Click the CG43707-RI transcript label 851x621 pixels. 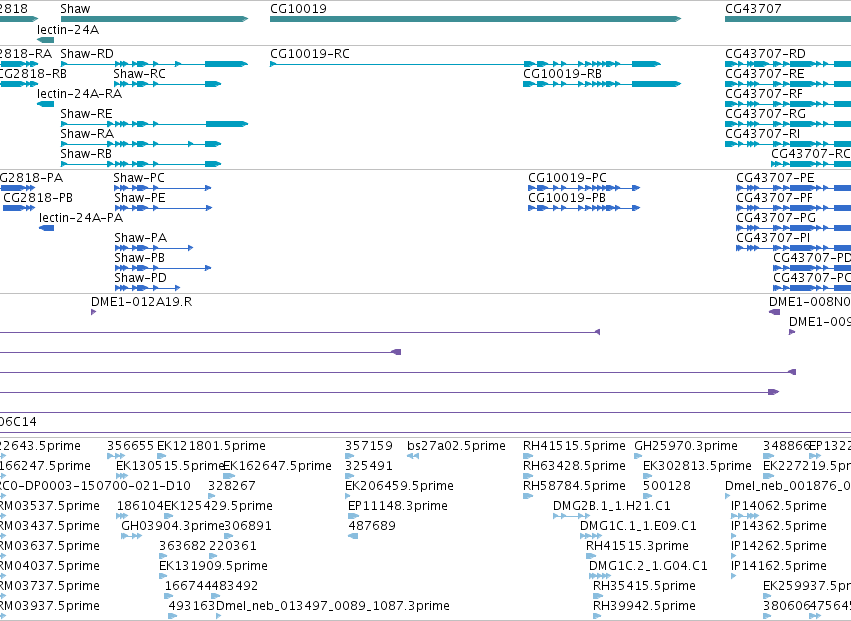[x=763, y=134]
